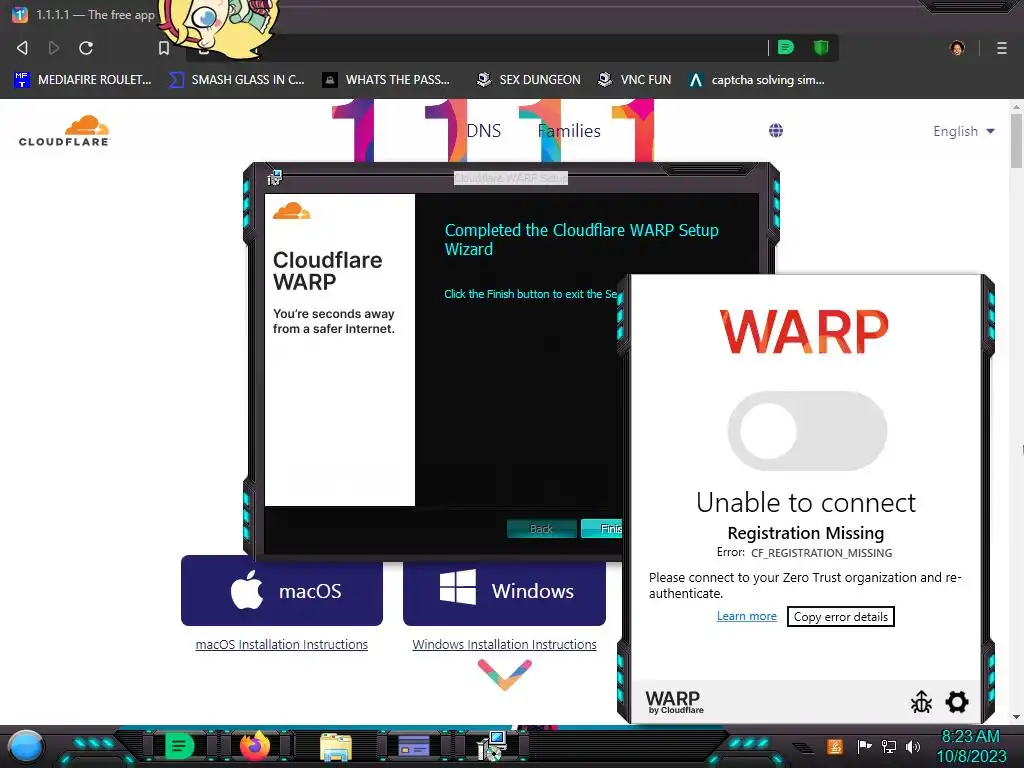Open the network tray icon
Image resolution: width=1024 pixels, height=768 pixels.
(x=889, y=746)
